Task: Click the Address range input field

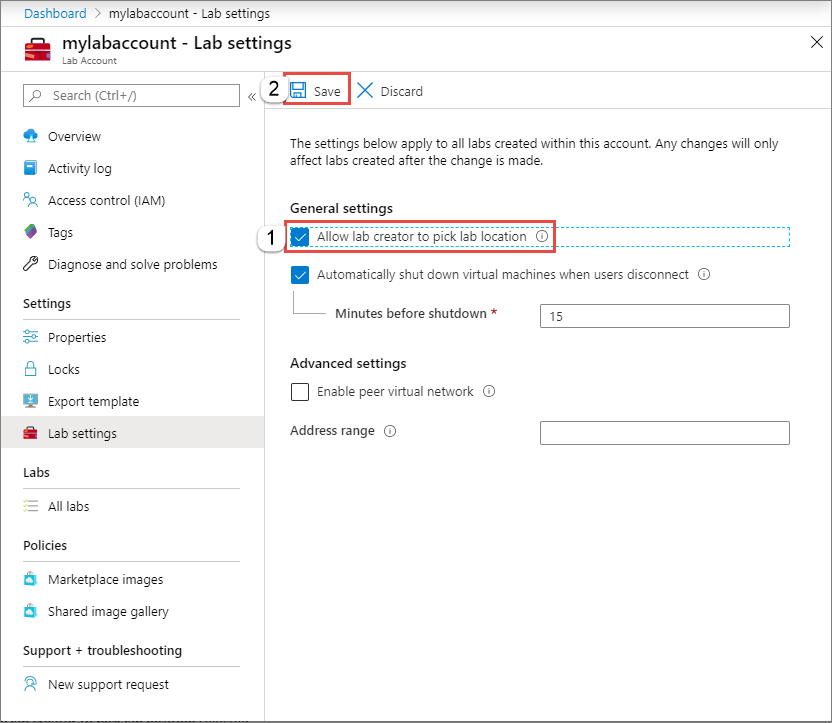Action: [664, 433]
